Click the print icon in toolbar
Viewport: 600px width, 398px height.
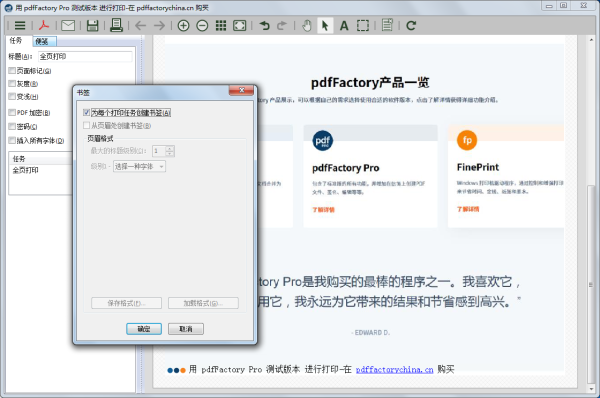coord(116,25)
